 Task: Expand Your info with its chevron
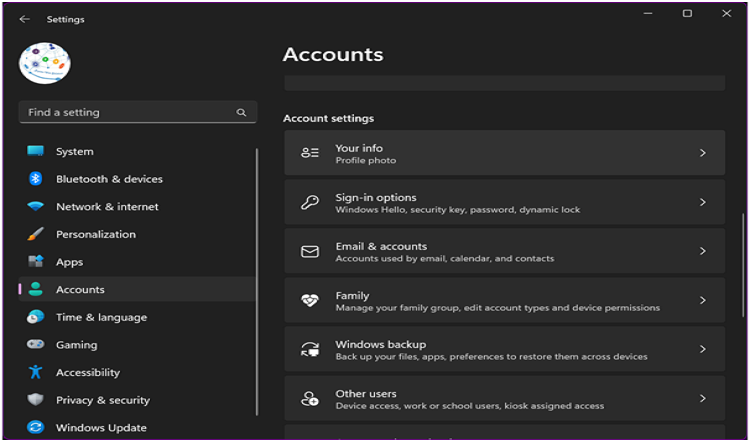pyautogui.click(x=703, y=153)
